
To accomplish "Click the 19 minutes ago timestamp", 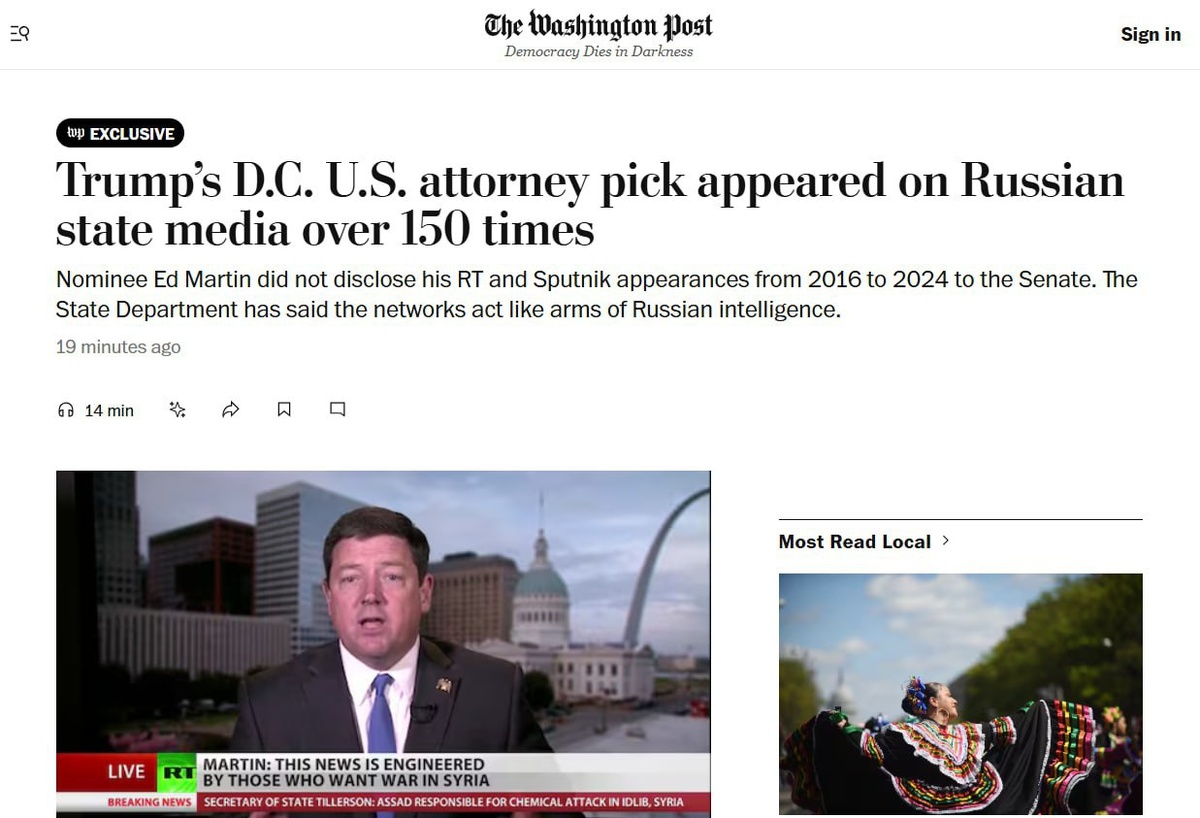I will pyautogui.click(x=118, y=347).
